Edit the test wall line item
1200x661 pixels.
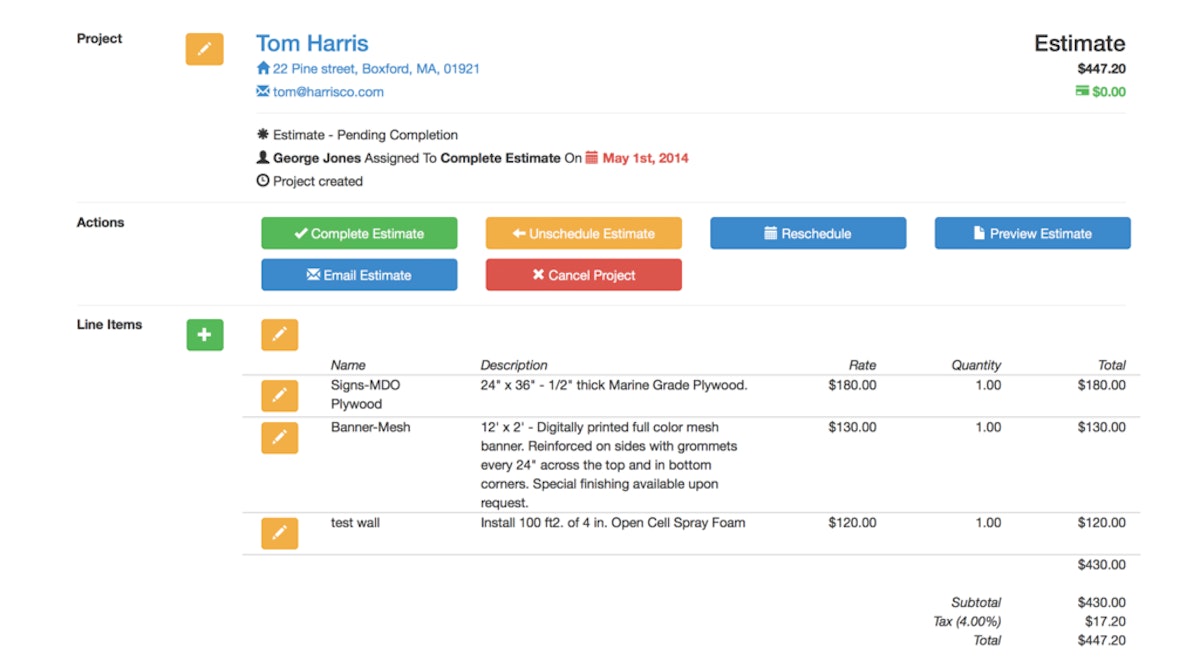(279, 533)
